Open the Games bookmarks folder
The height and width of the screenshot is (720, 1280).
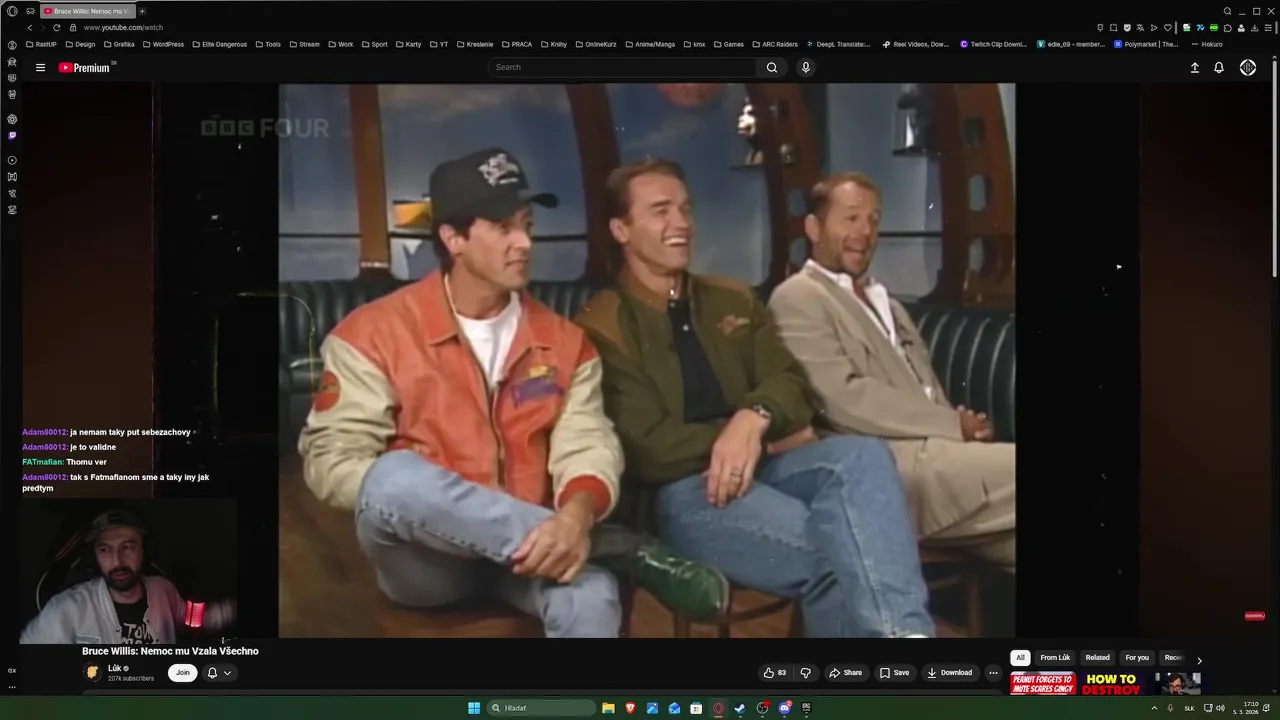click(x=728, y=44)
